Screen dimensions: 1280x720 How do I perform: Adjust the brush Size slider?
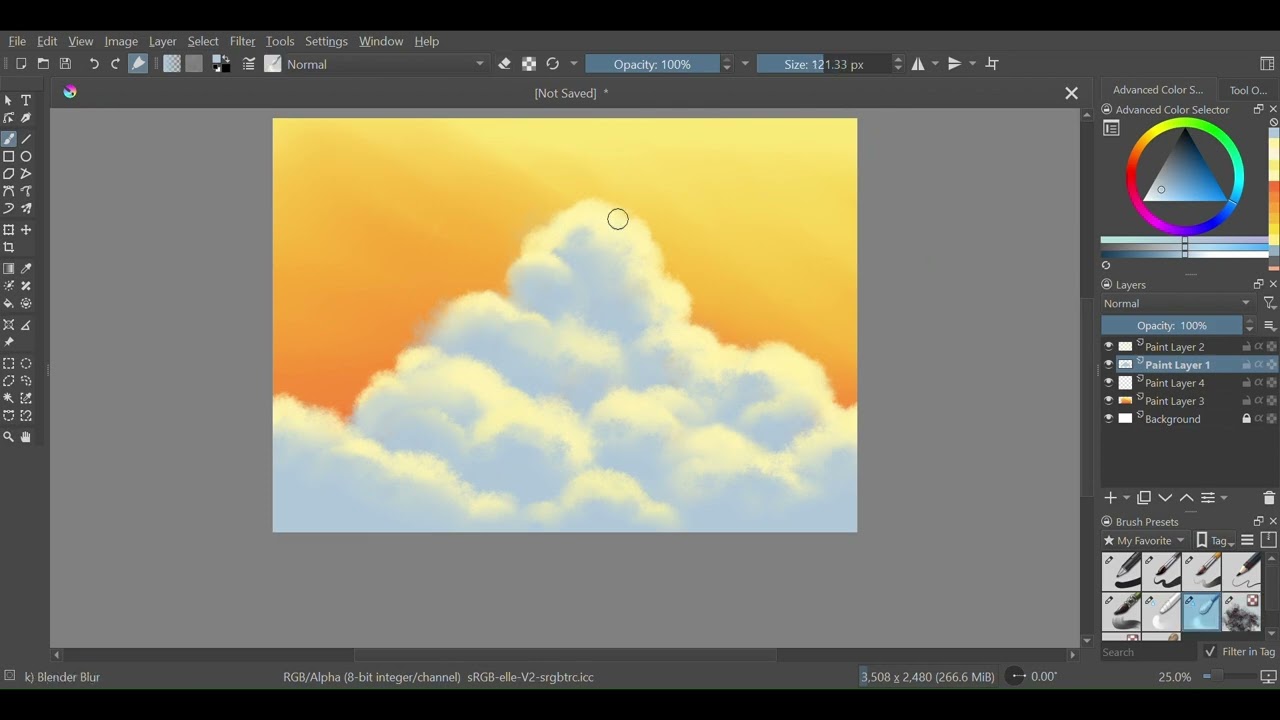(824, 64)
